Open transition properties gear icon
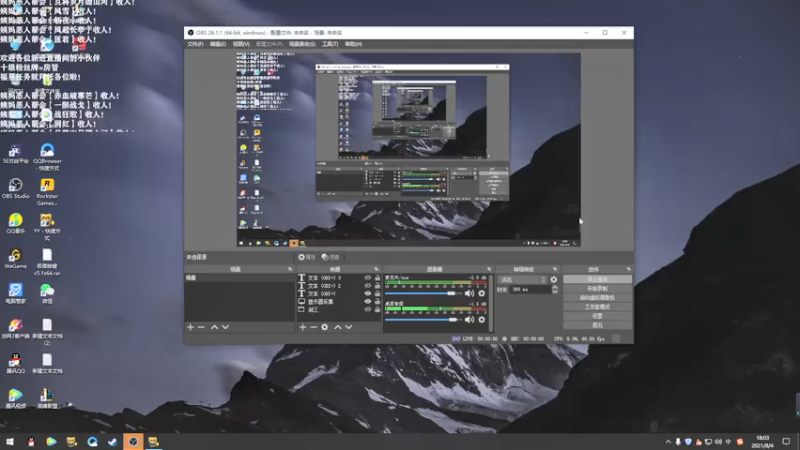 [554, 280]
